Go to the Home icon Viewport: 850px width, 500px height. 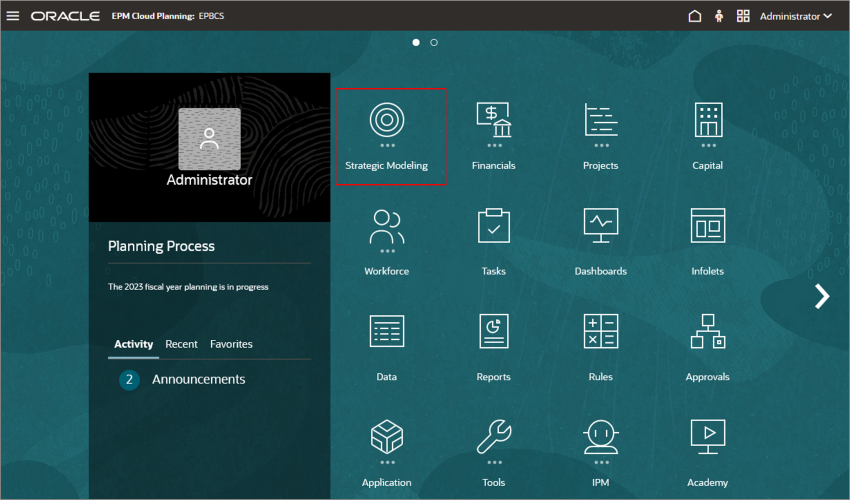coord(694,16)
